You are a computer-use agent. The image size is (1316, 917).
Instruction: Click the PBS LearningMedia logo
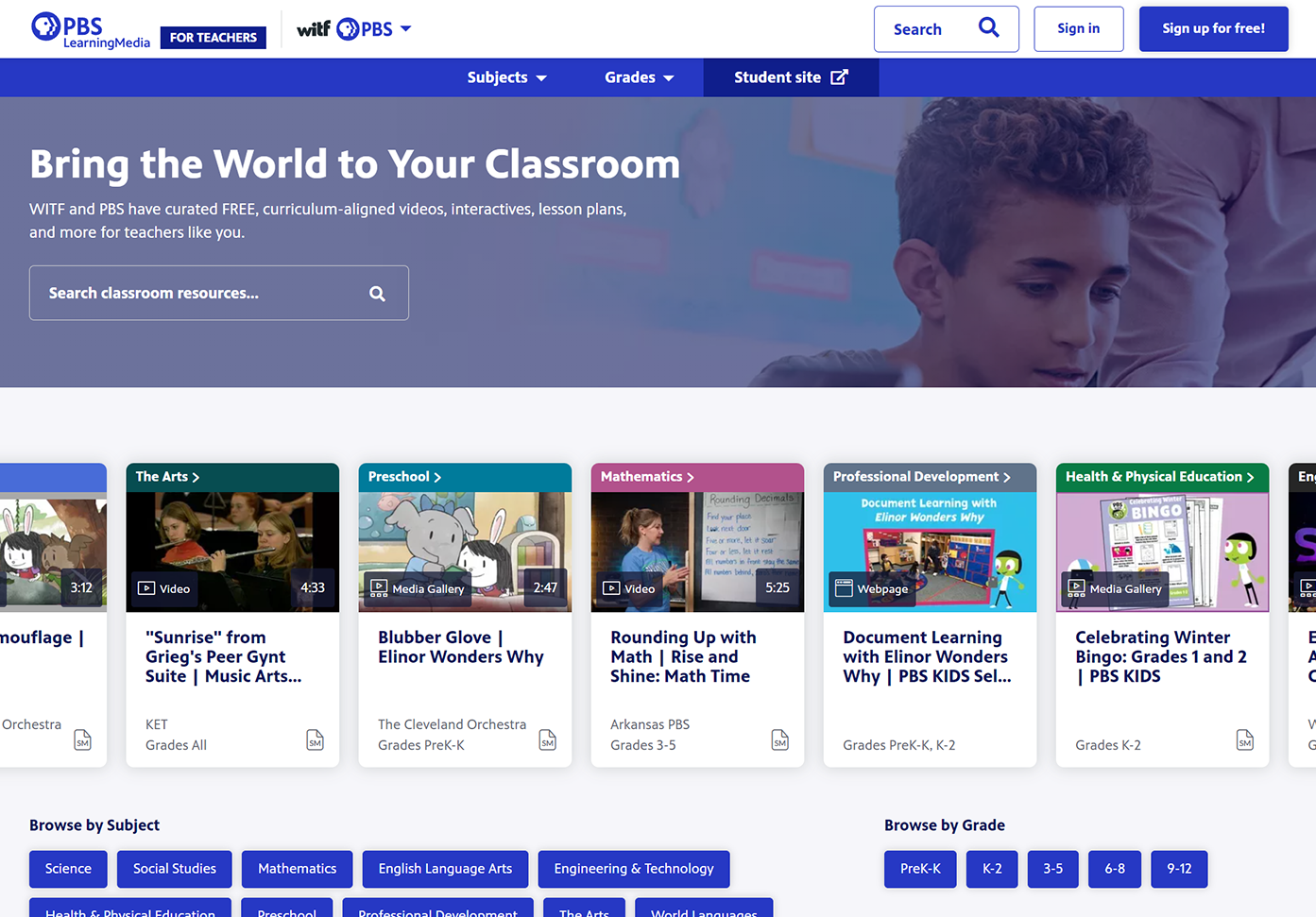[x=90, y=30]
